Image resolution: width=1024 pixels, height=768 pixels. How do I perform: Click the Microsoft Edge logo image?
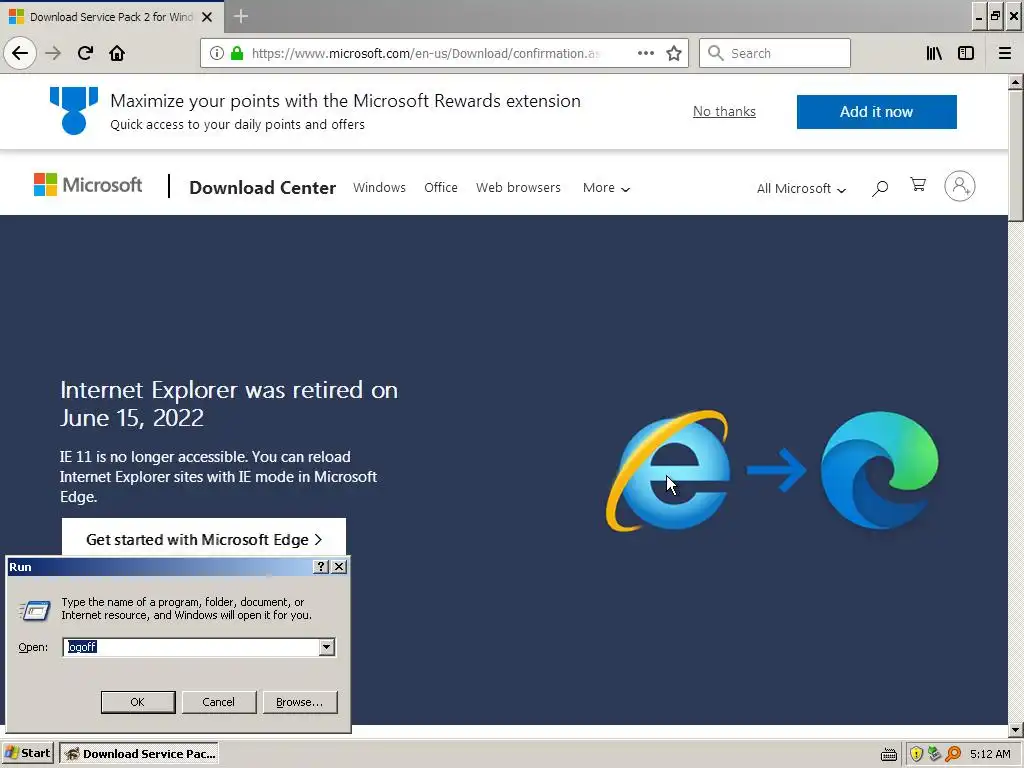(x=880, y=470)
